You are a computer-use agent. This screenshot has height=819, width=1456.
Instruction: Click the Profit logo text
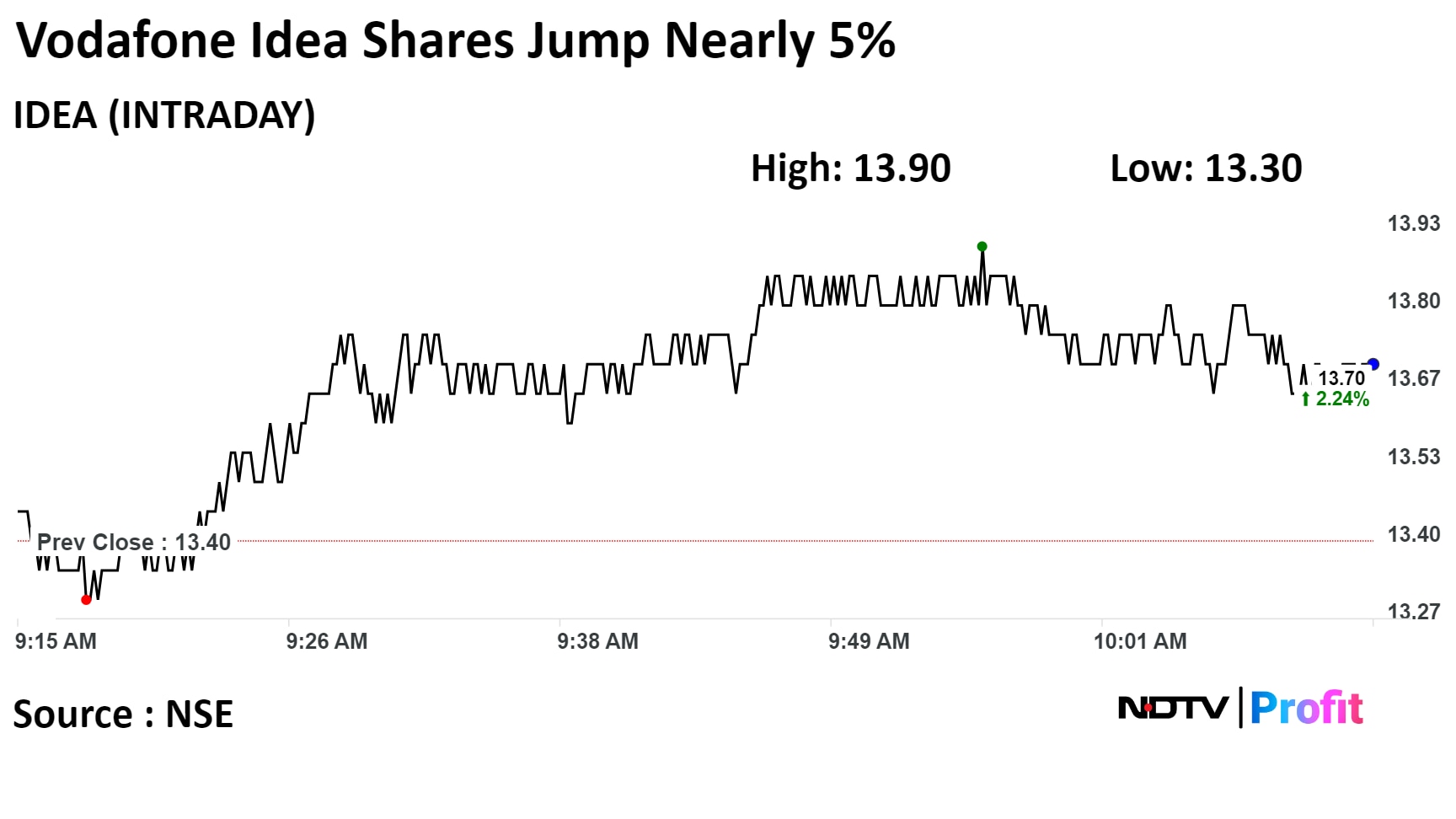coord(1307,708)
